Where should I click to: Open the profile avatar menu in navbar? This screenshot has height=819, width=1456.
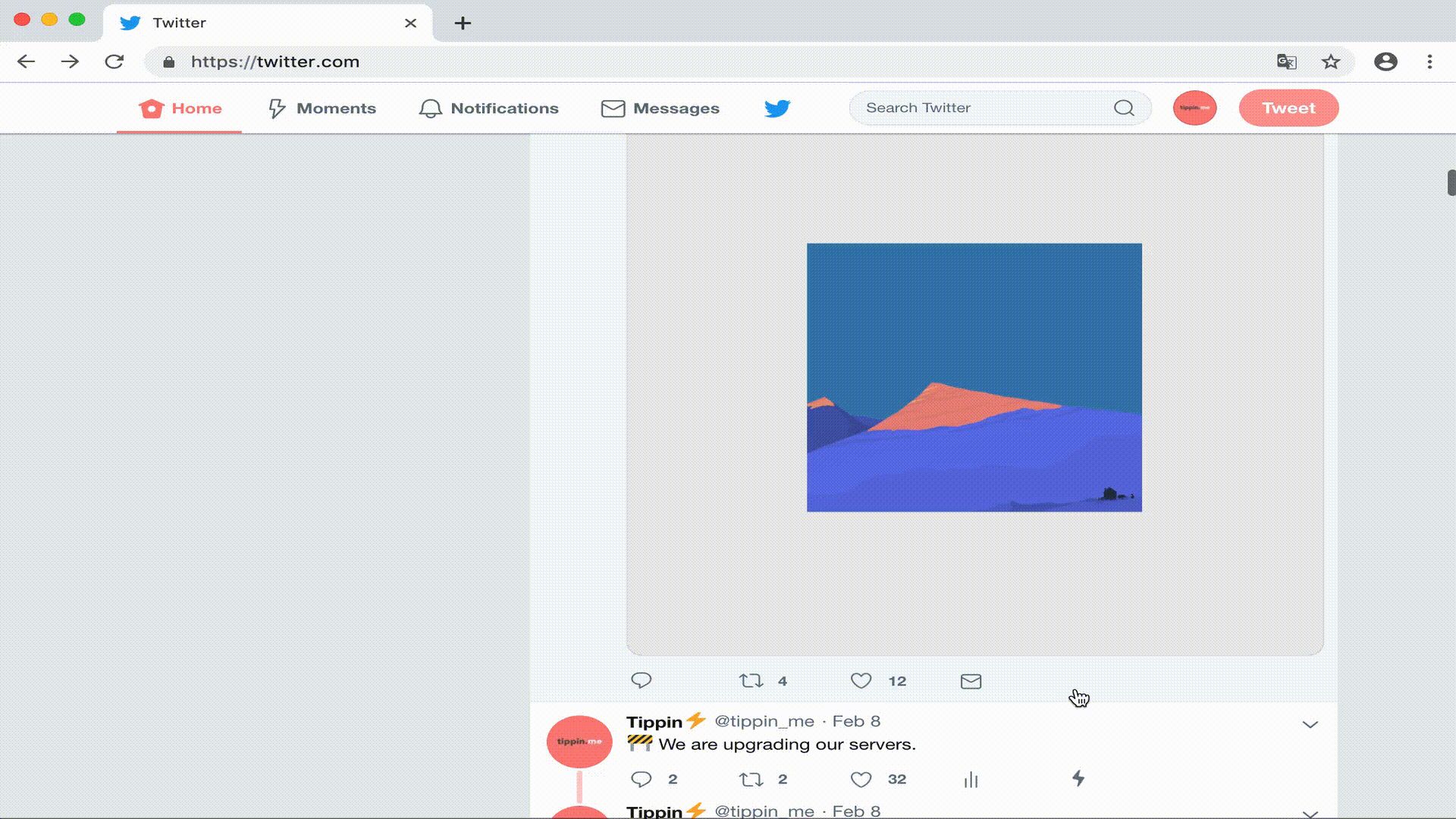tap(1194, 108)
